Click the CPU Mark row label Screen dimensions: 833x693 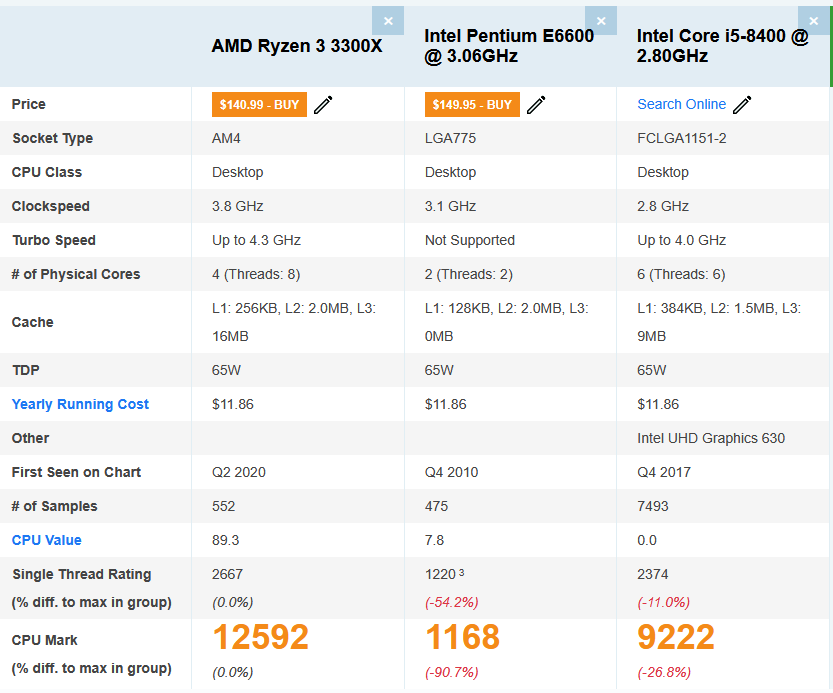pyautogui.click(x=45, y=640)
